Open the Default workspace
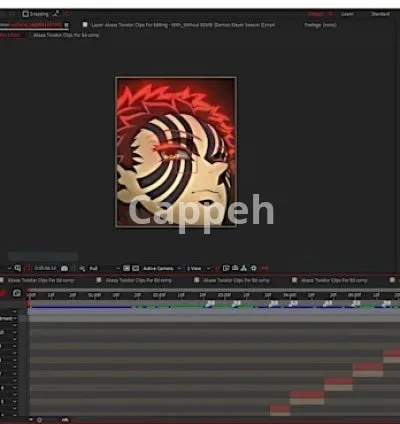This screenshot has height=424, width=400. (315, 14)
